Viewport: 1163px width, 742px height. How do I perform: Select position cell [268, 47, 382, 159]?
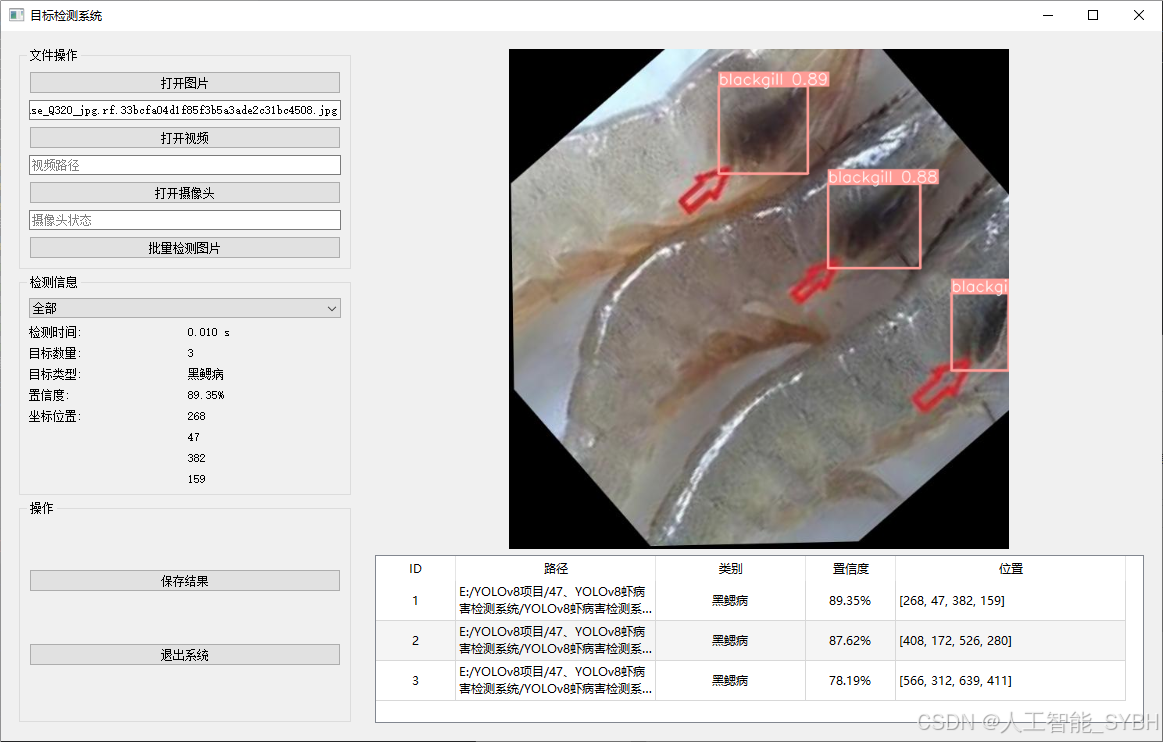point(1010,600)
